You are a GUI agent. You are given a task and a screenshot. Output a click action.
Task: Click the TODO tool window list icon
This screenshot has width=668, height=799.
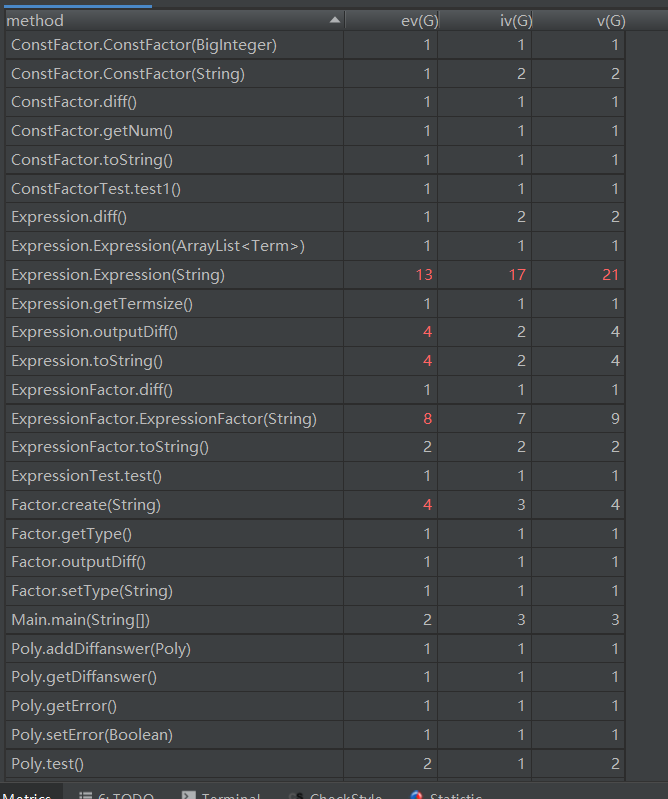tap(84, 796)
